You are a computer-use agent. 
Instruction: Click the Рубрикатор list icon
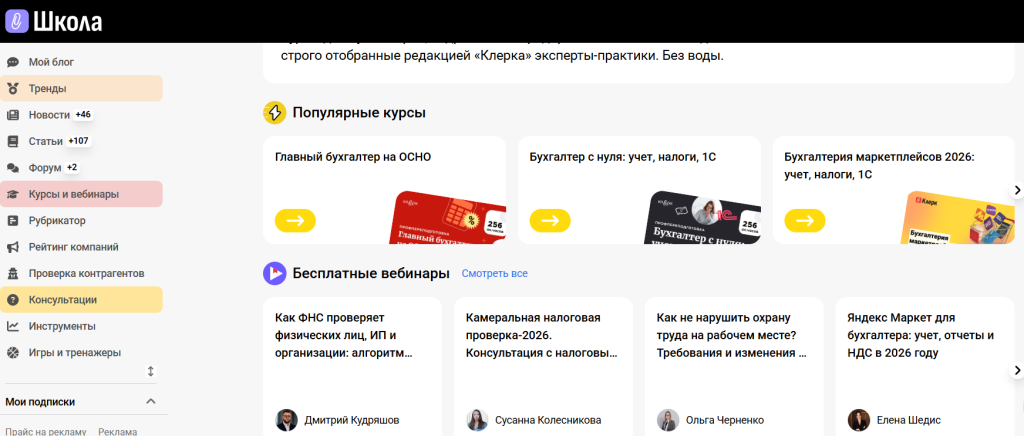click(x=12, y=221)
